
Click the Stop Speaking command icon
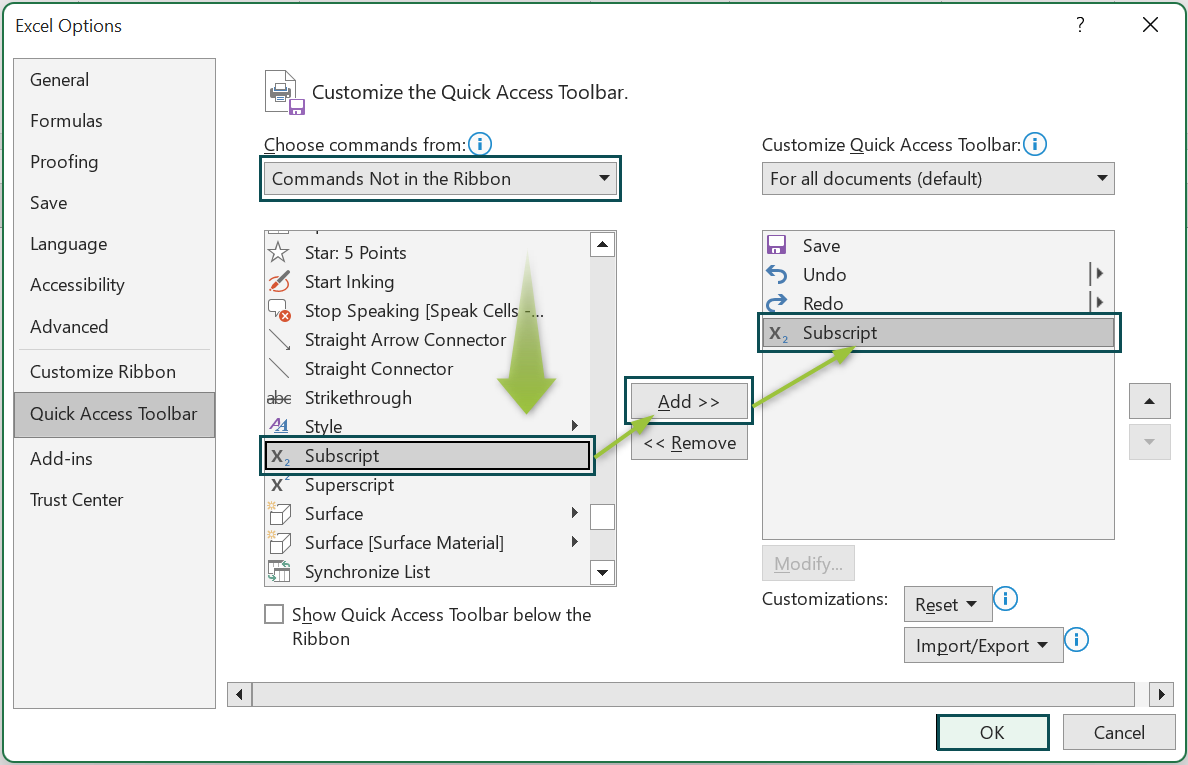(279, 311)
